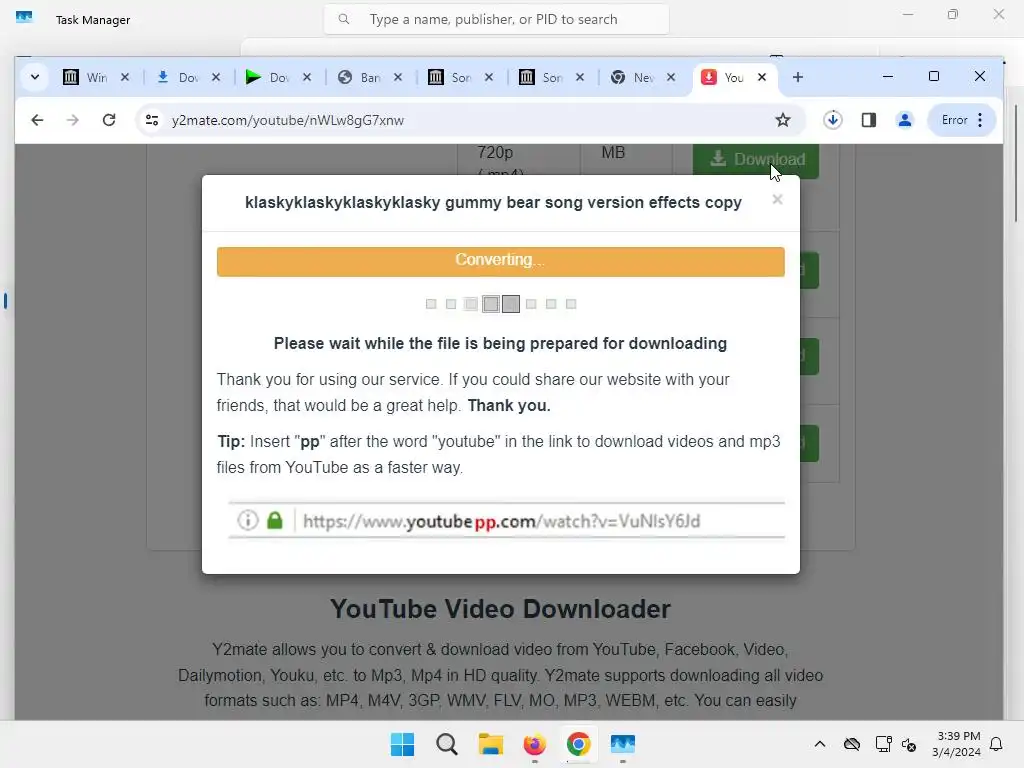The image size is (1024, 768).
Task: Close the 'Nev' browser tab
Action: pyautogui.click(x=671, y=77)
